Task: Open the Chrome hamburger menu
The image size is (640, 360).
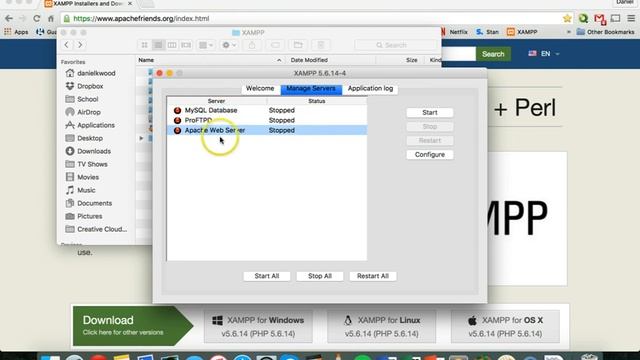Action: 631,18
